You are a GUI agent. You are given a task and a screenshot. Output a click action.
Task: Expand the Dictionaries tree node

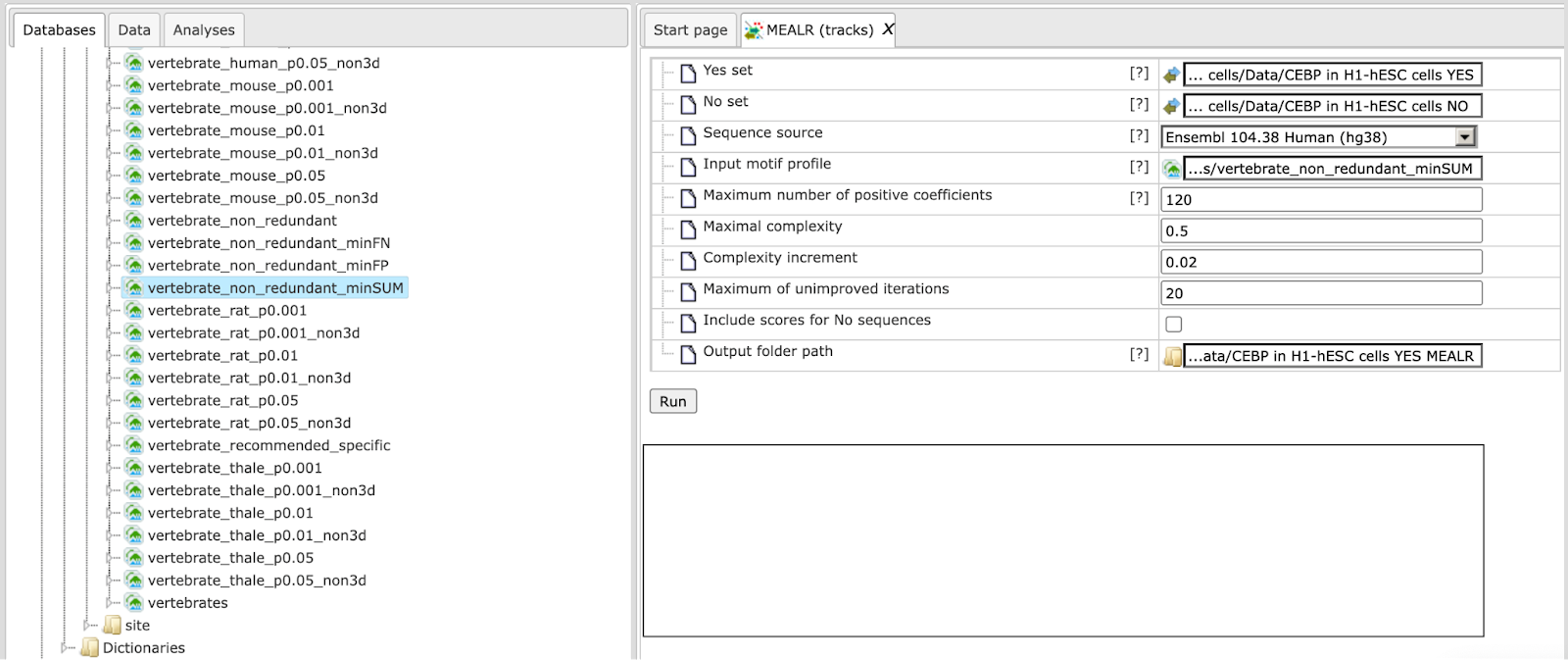pyautogui.click(x=66, y=648)
